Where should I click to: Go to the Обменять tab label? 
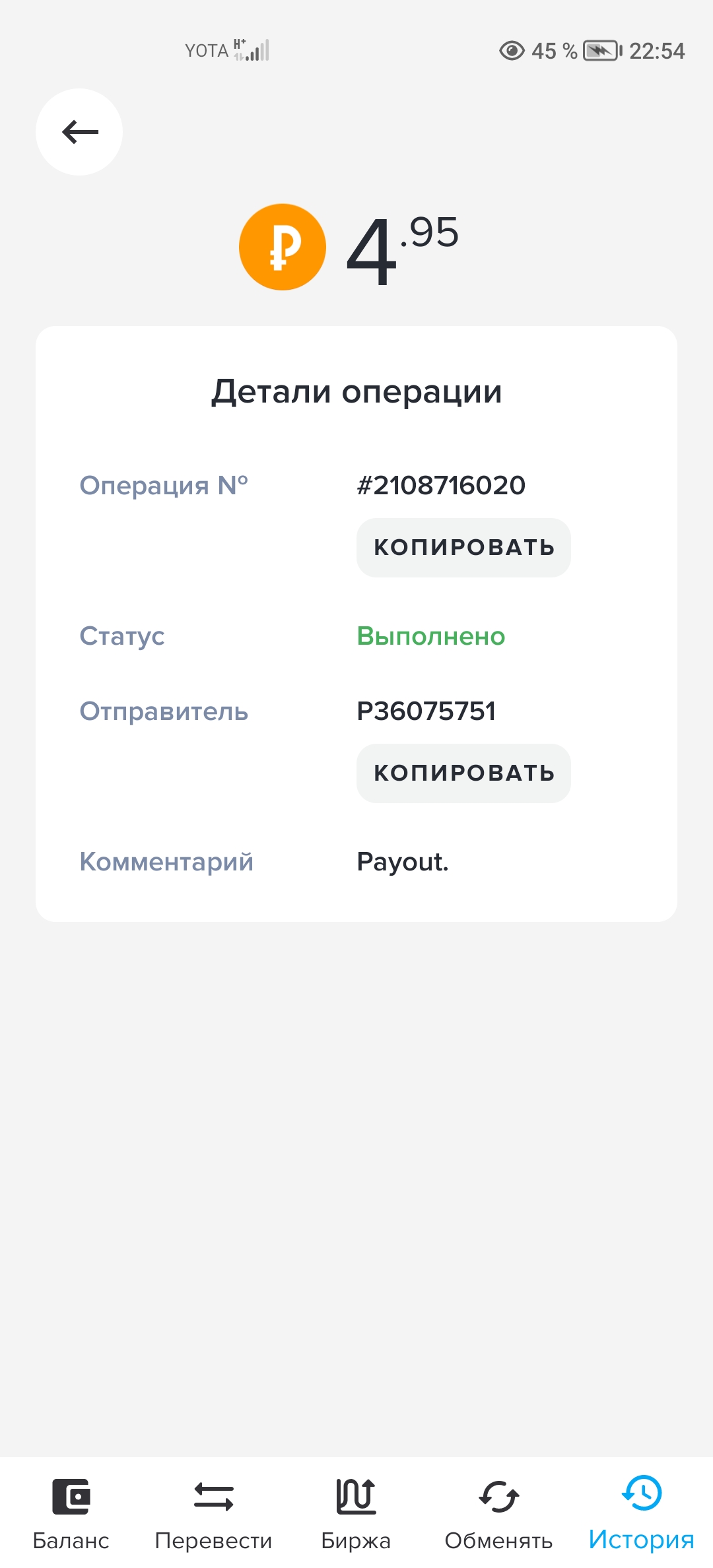point(498,1540)
